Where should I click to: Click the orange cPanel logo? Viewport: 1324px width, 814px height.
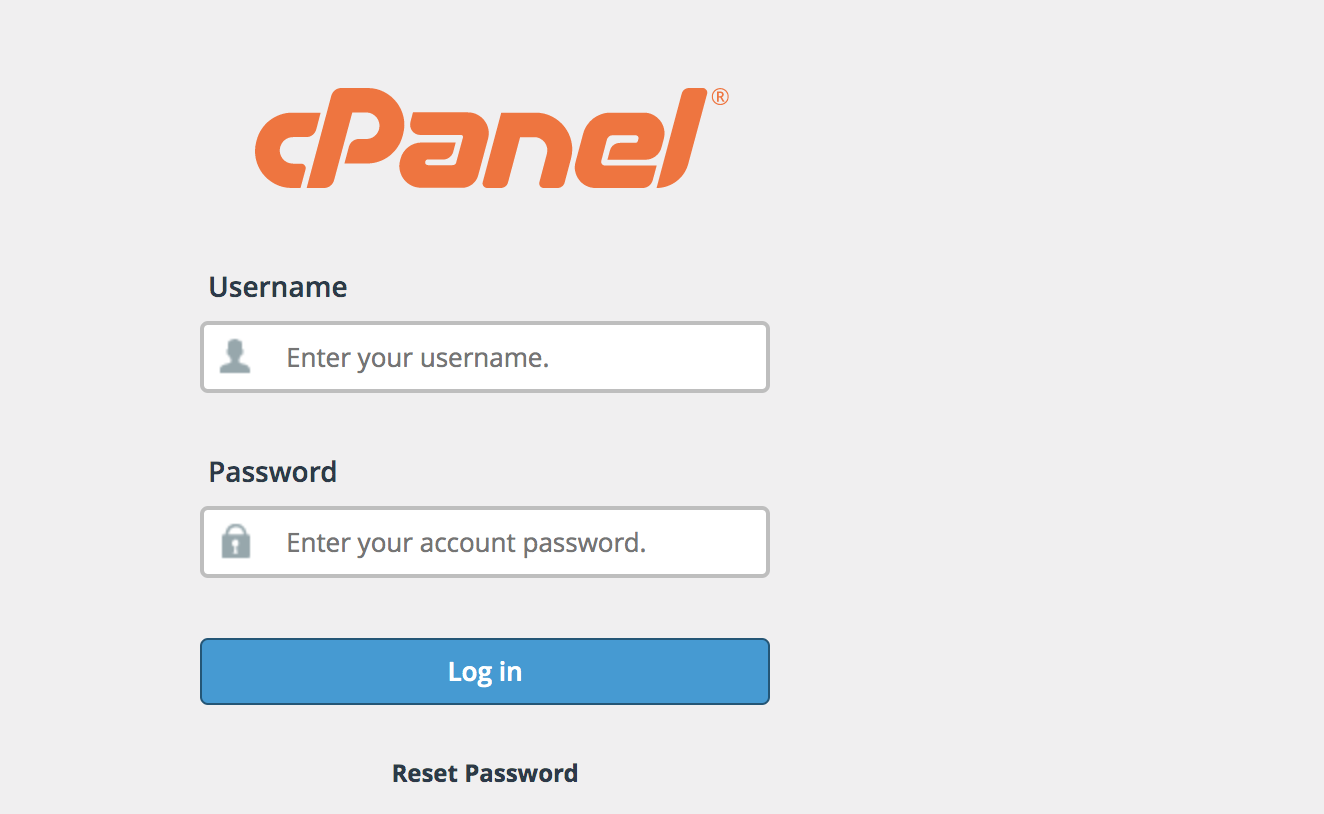coord(491,138)
